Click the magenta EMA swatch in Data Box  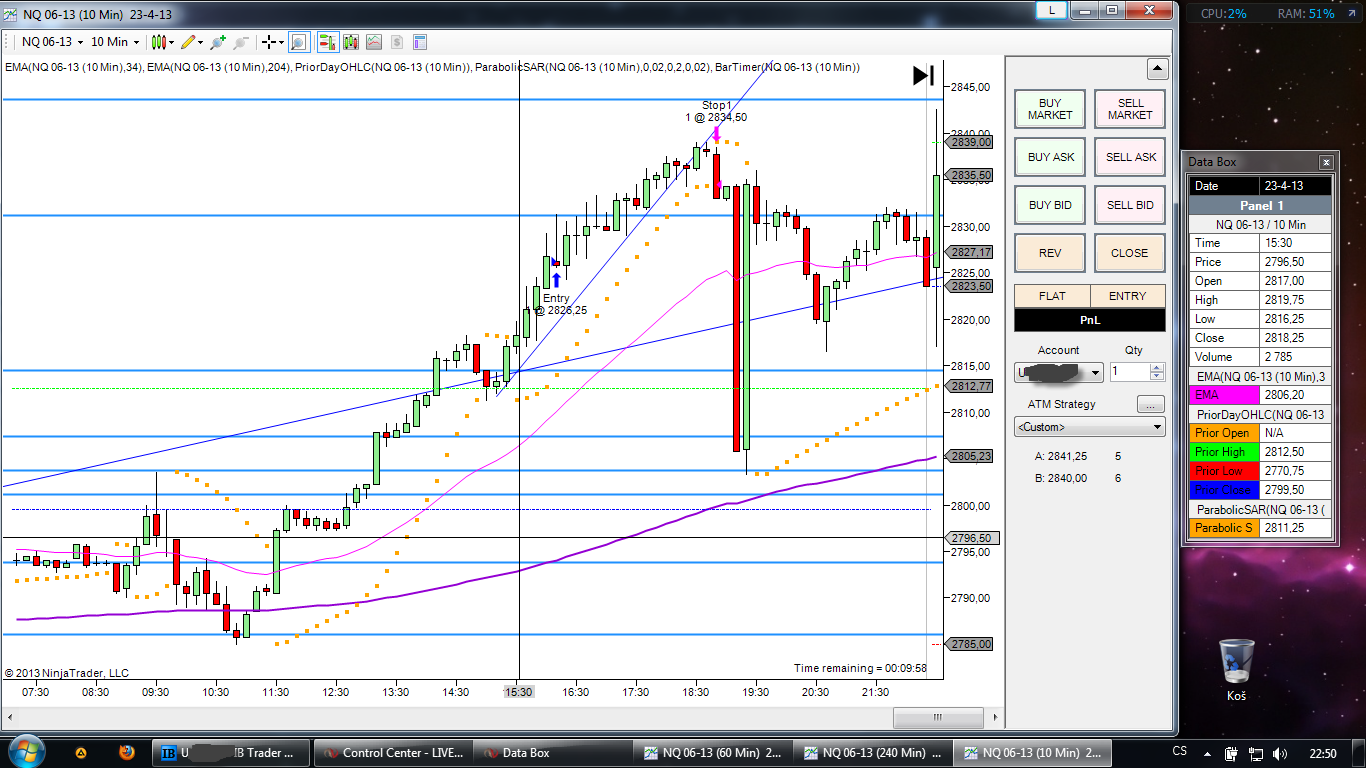coord(1222,395)
